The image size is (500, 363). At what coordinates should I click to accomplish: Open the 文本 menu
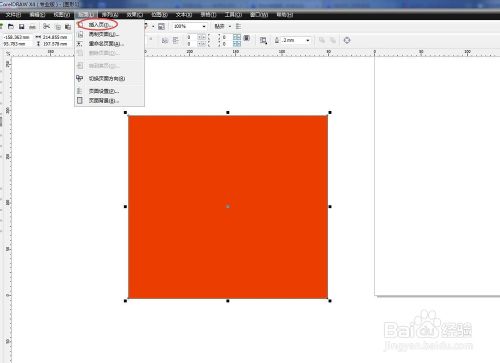(184, 15)
